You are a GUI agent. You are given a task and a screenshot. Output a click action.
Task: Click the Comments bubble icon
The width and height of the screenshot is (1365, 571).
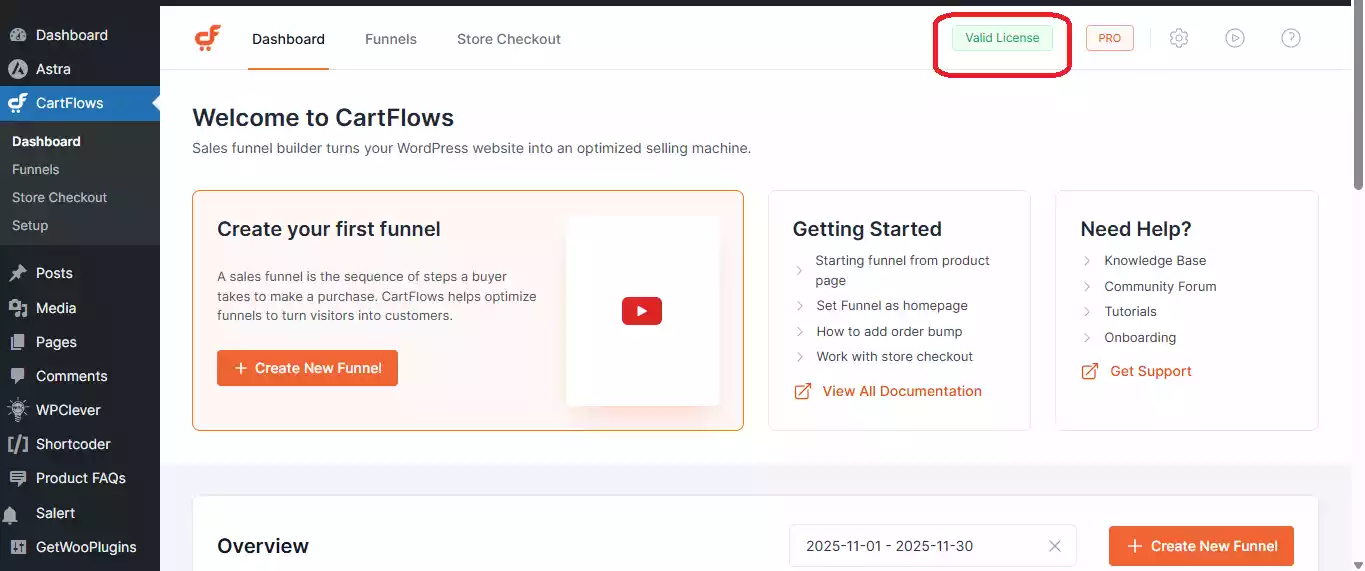17,376
